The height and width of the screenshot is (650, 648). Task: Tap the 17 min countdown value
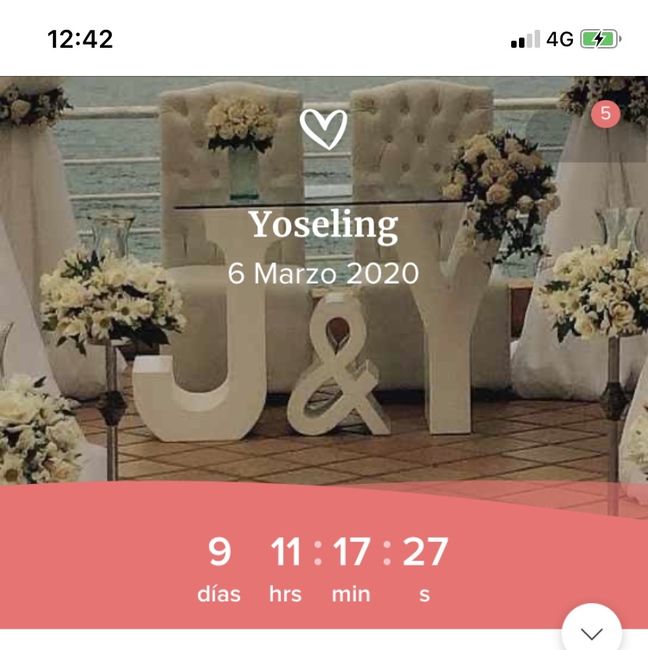[351, 551]
